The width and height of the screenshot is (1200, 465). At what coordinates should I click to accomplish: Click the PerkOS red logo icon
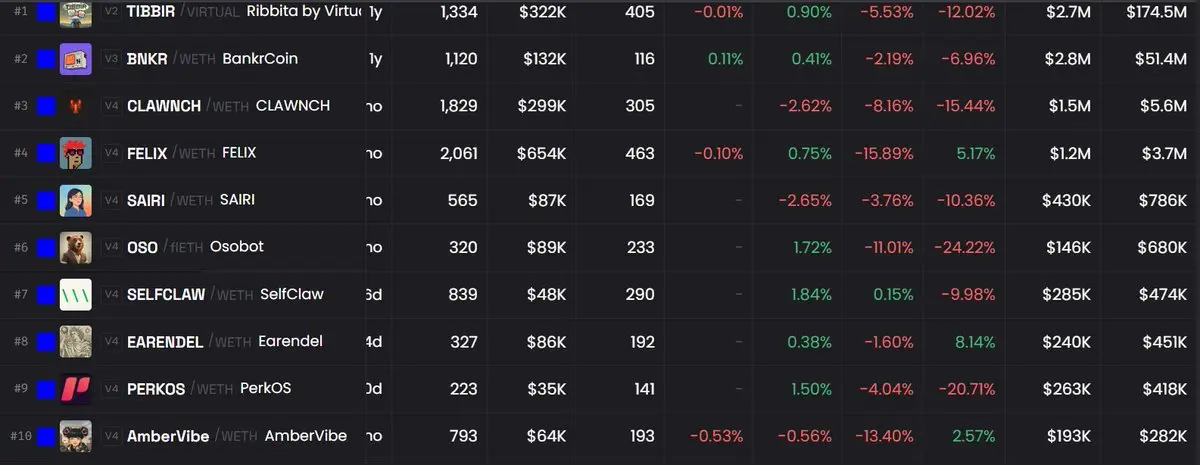76,388
